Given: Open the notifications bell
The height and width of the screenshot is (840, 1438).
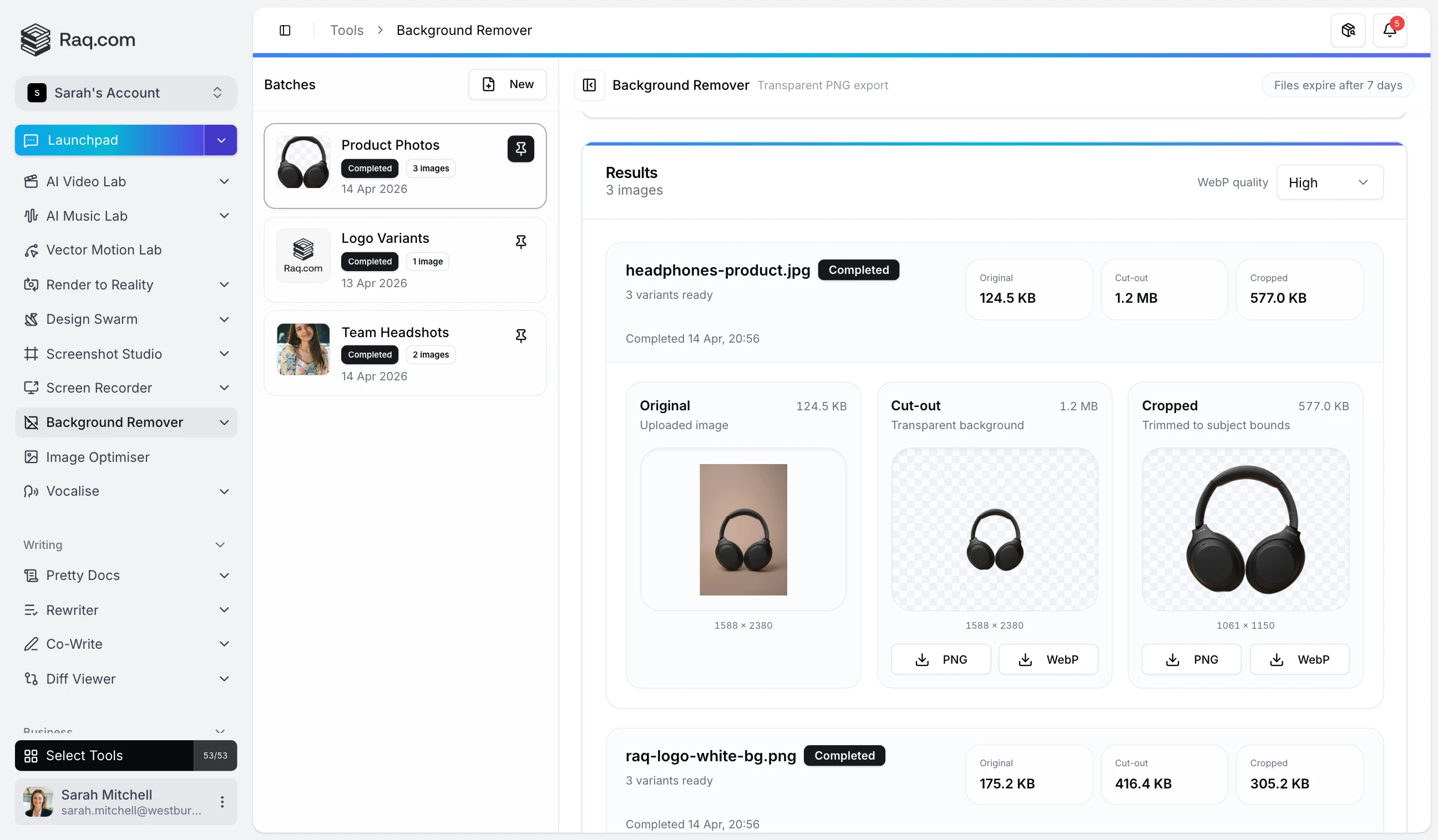Looking at the screenshot, I should click(1389, 30).
